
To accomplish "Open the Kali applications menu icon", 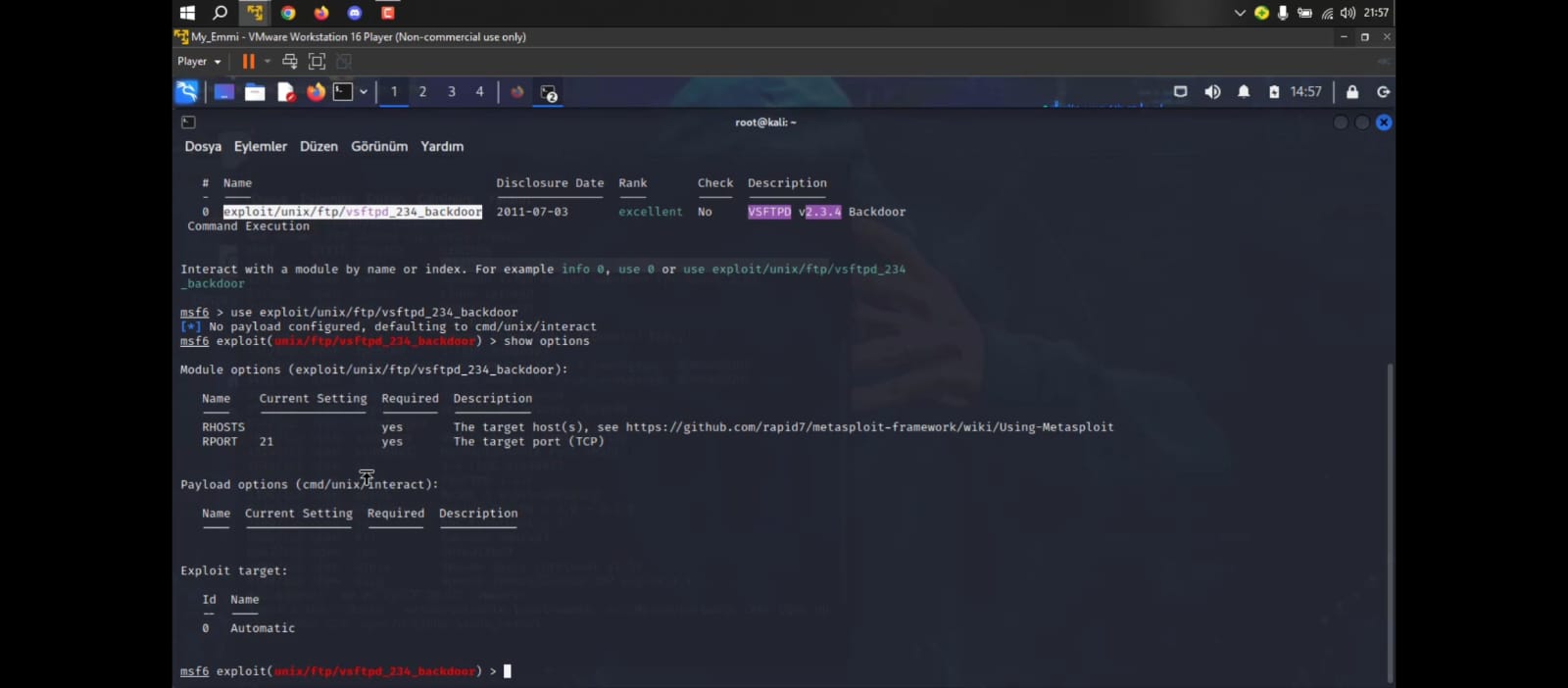I will coord(186,91).
